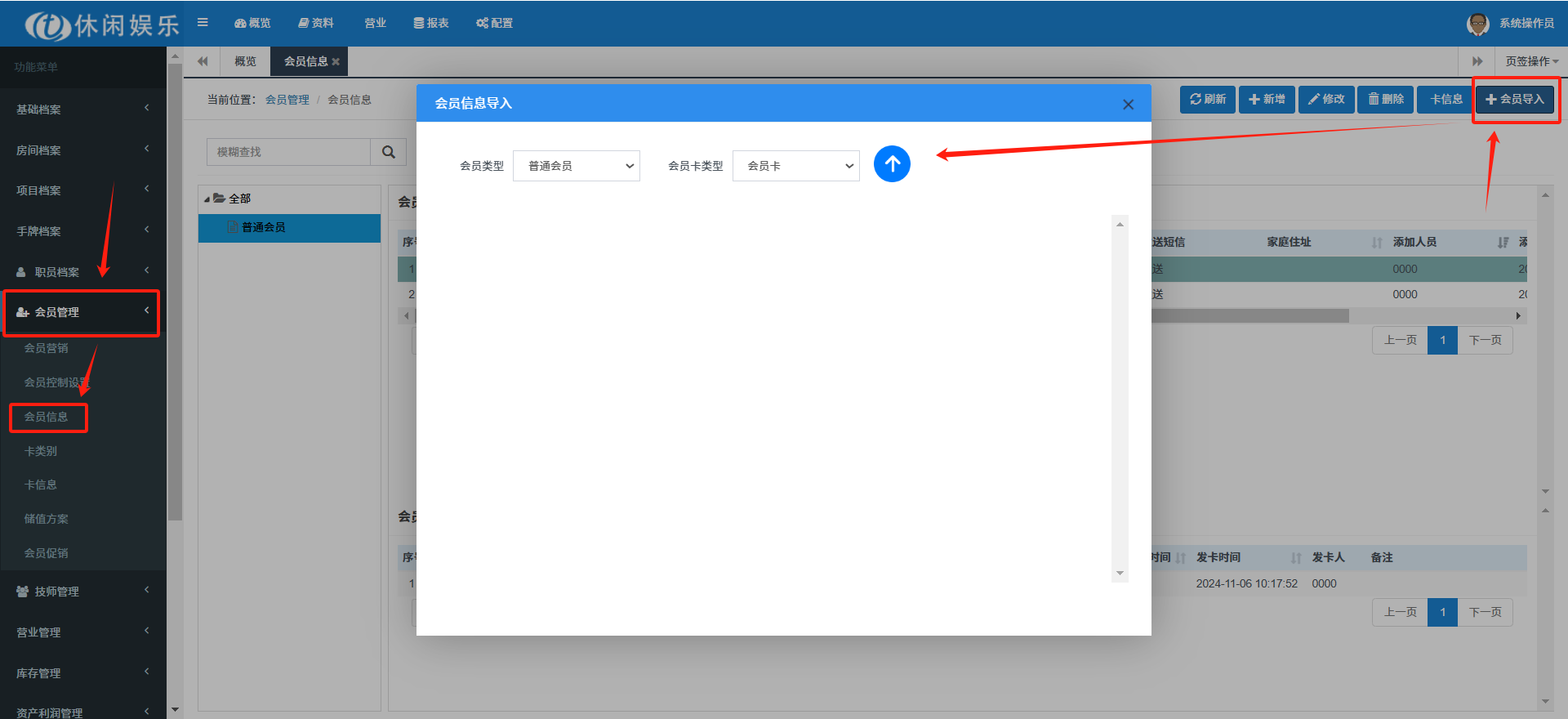Open the 会员卡类型 dropdown
This screenshot has width=1568, height=719.
coord(795,166)
